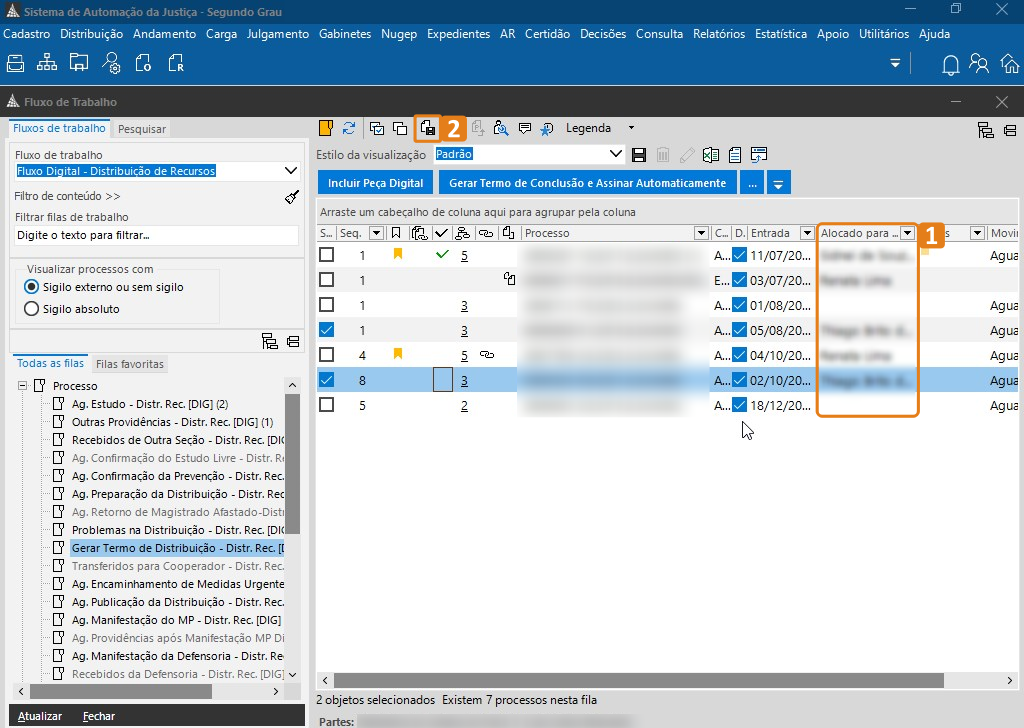Refresh the list with the blue arrows icon
The width and height of the screenshot is (1024, 728).
point(349,128)
